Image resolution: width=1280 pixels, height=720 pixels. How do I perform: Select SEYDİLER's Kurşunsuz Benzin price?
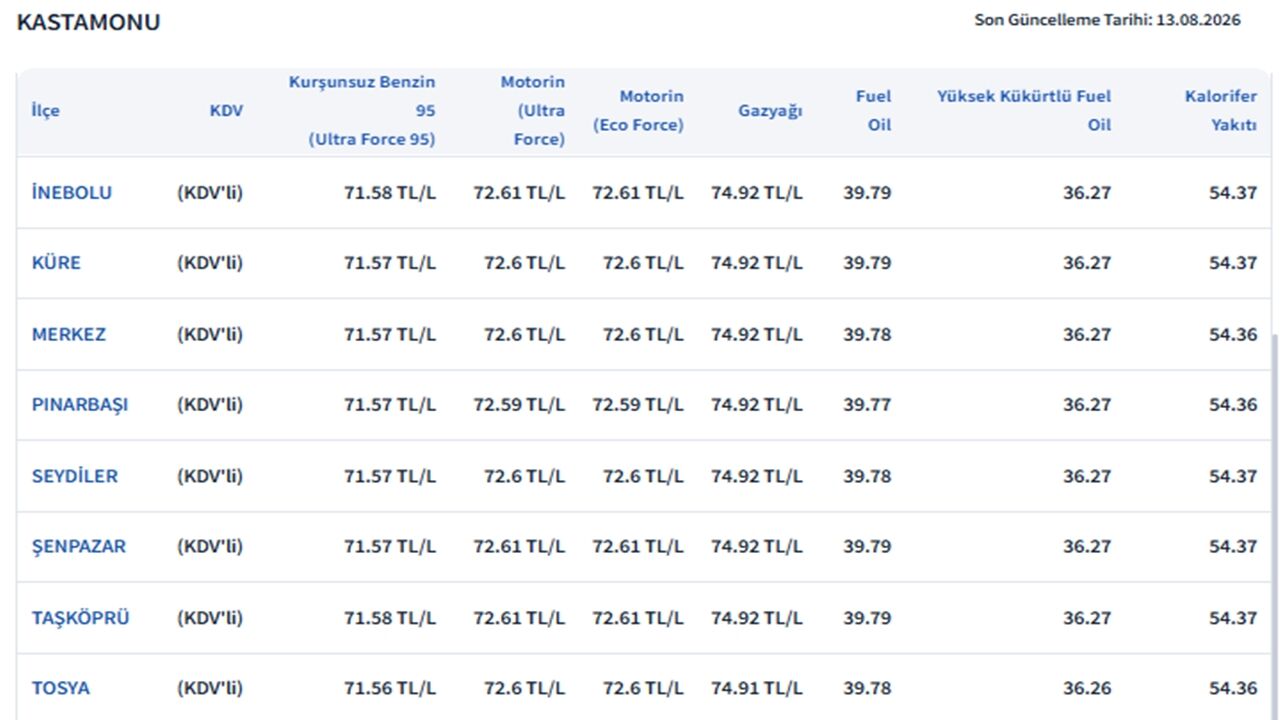click(390, 476)
